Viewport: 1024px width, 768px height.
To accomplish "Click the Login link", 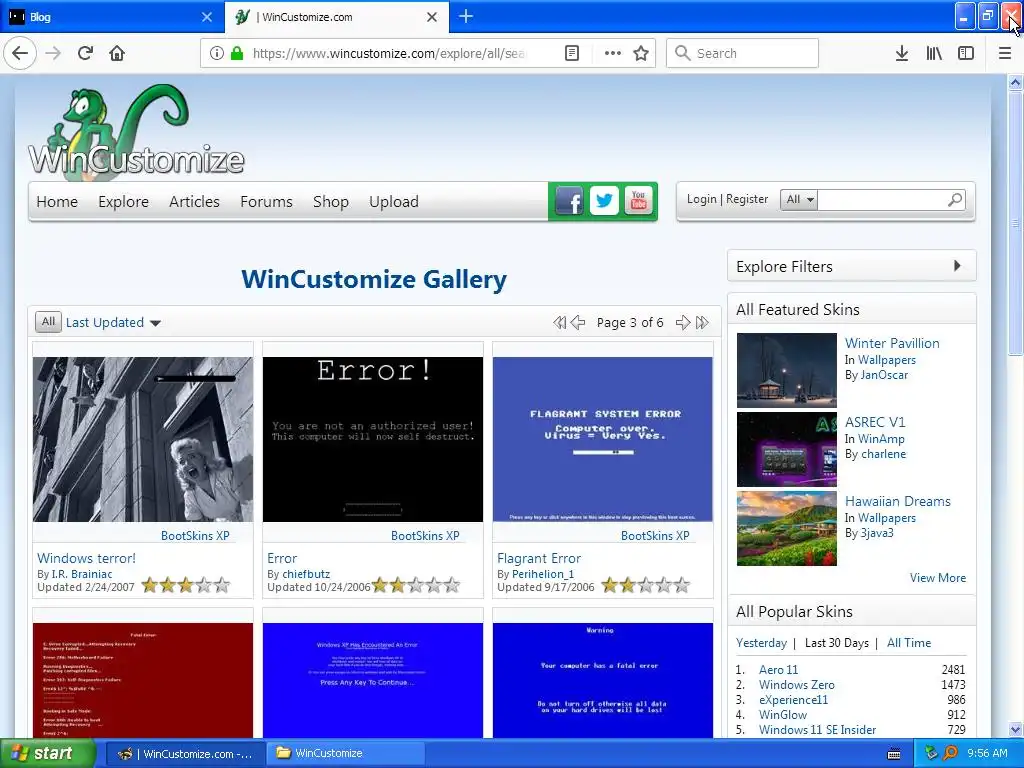I will (701, 199).
